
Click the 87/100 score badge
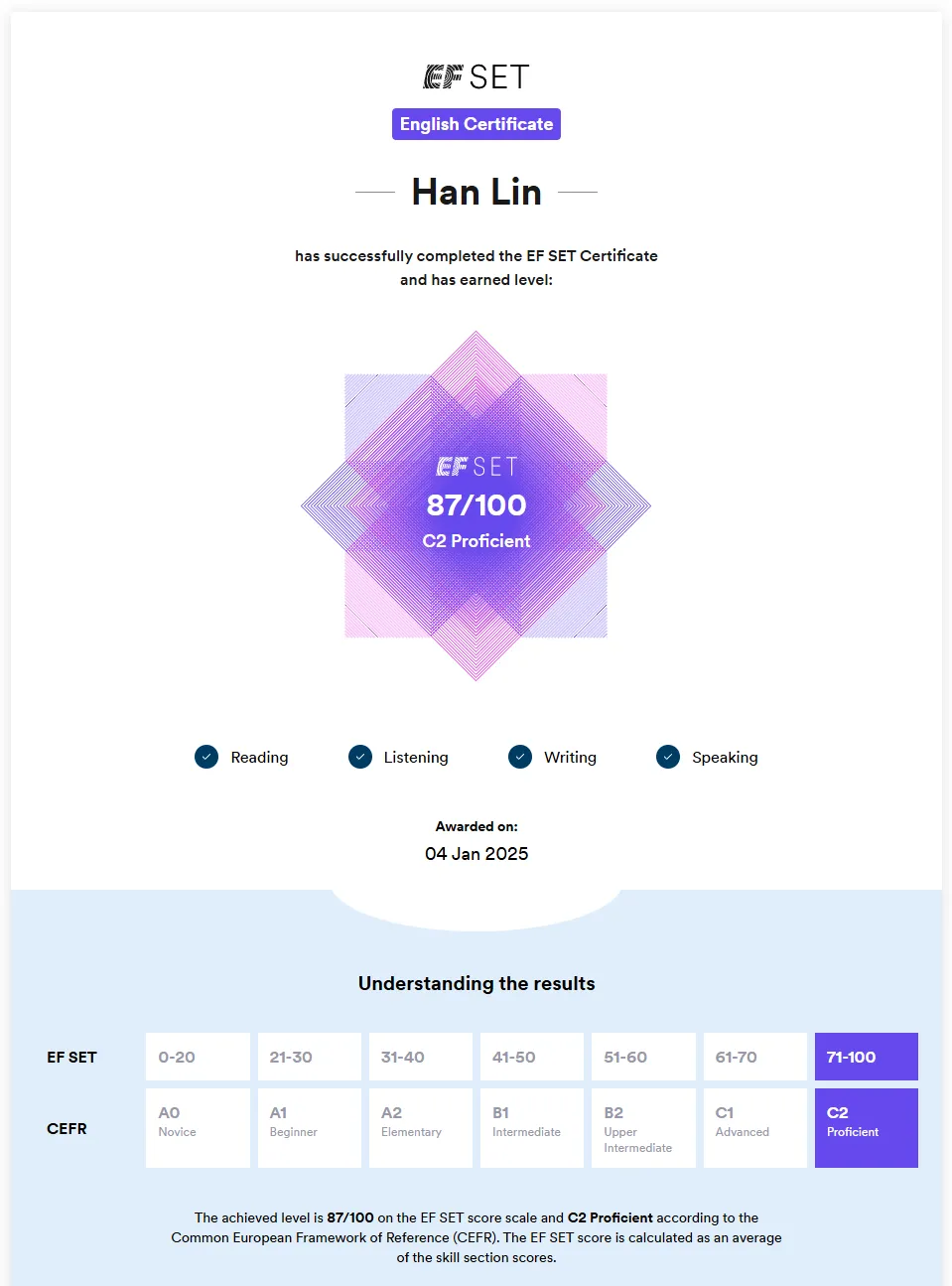[x=476, y=505]
